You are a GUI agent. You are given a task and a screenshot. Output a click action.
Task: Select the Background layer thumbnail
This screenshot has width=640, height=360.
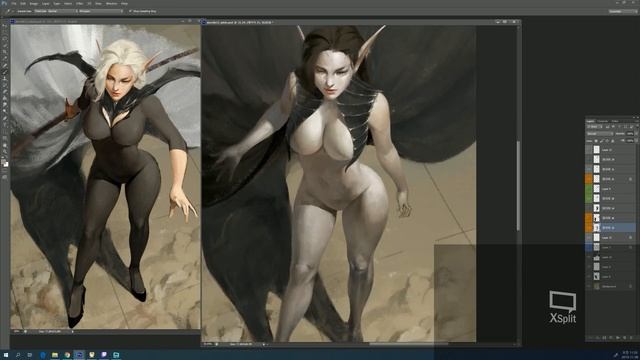(596, 286)
